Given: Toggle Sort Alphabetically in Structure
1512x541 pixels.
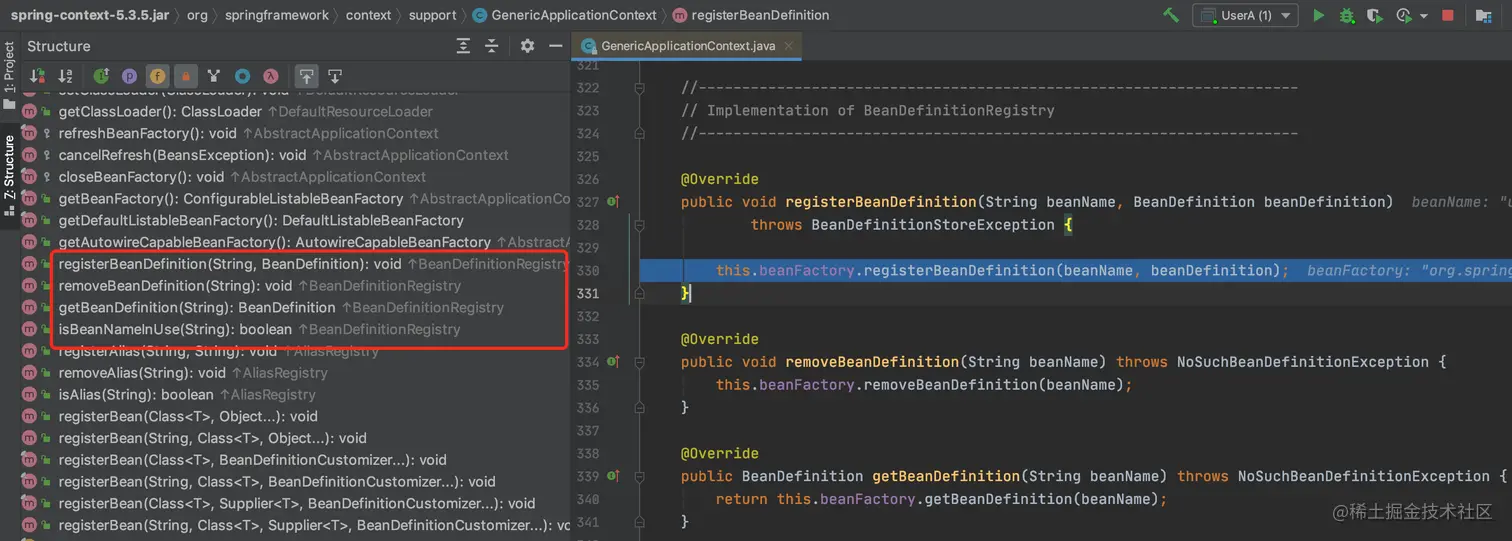Looking at the screenshot, I should coord(65,76).
